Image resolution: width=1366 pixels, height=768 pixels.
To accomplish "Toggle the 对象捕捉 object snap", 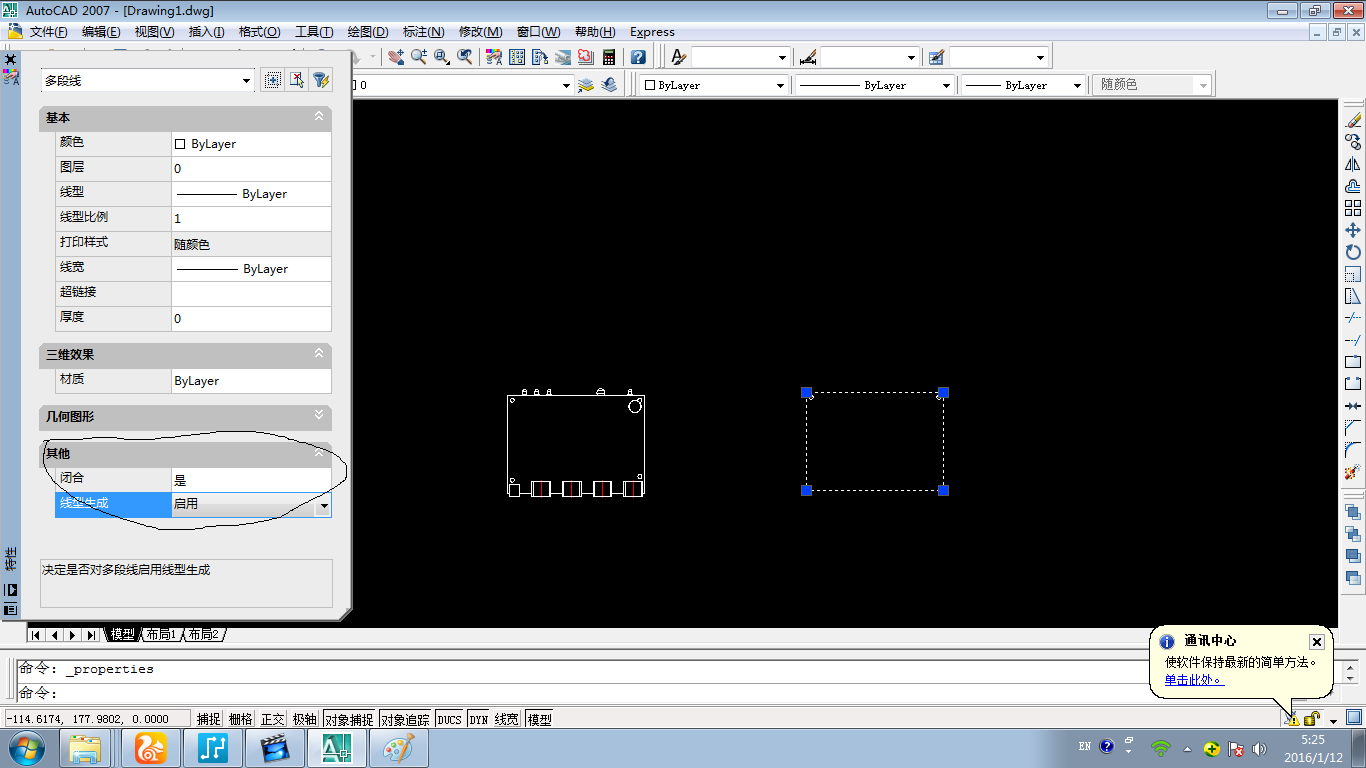I will click(349, 719).
